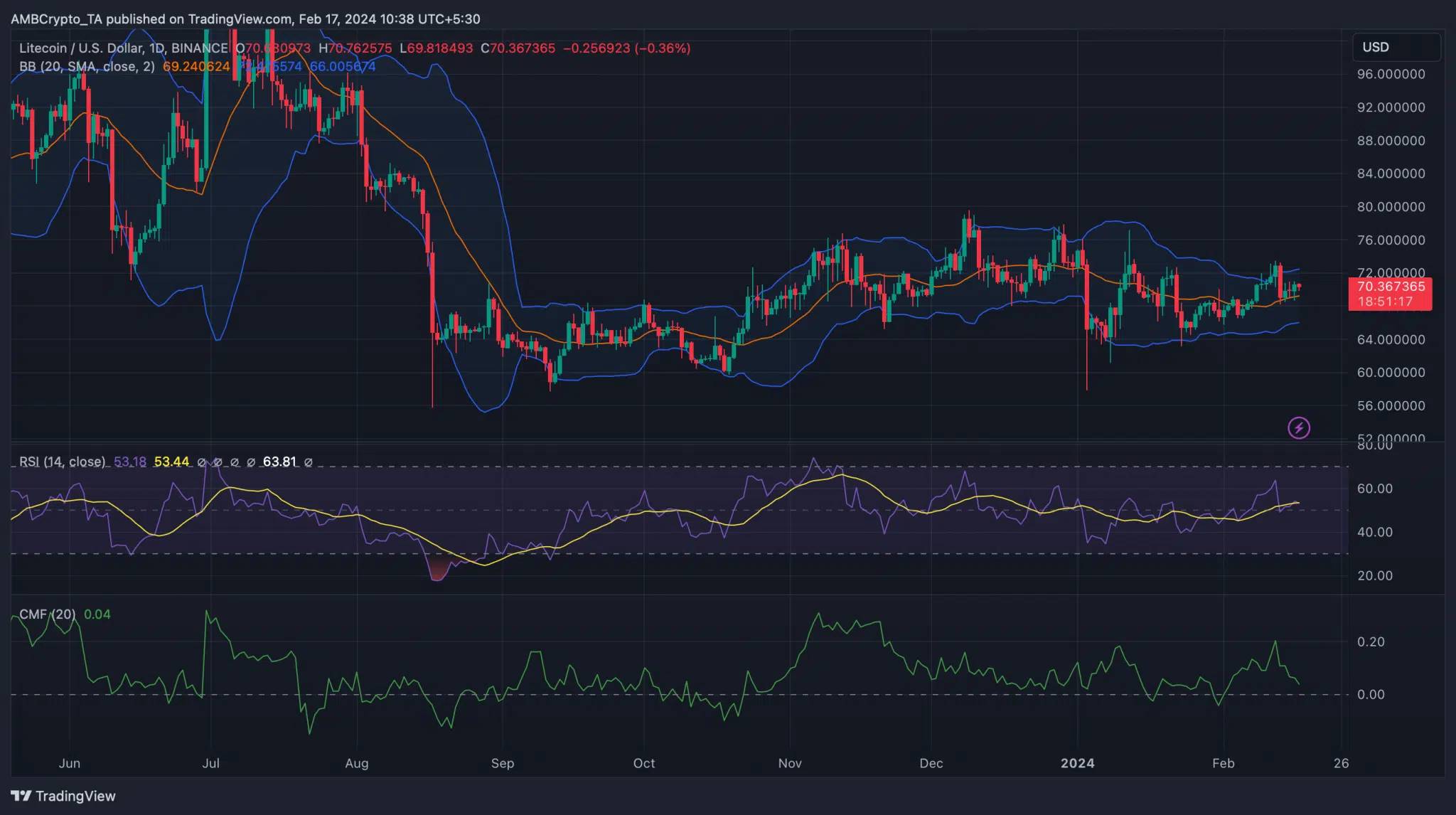Screen dimensions: 1456x815
Task: Click the blue BB lower value 66.005674
Action: 343,66
